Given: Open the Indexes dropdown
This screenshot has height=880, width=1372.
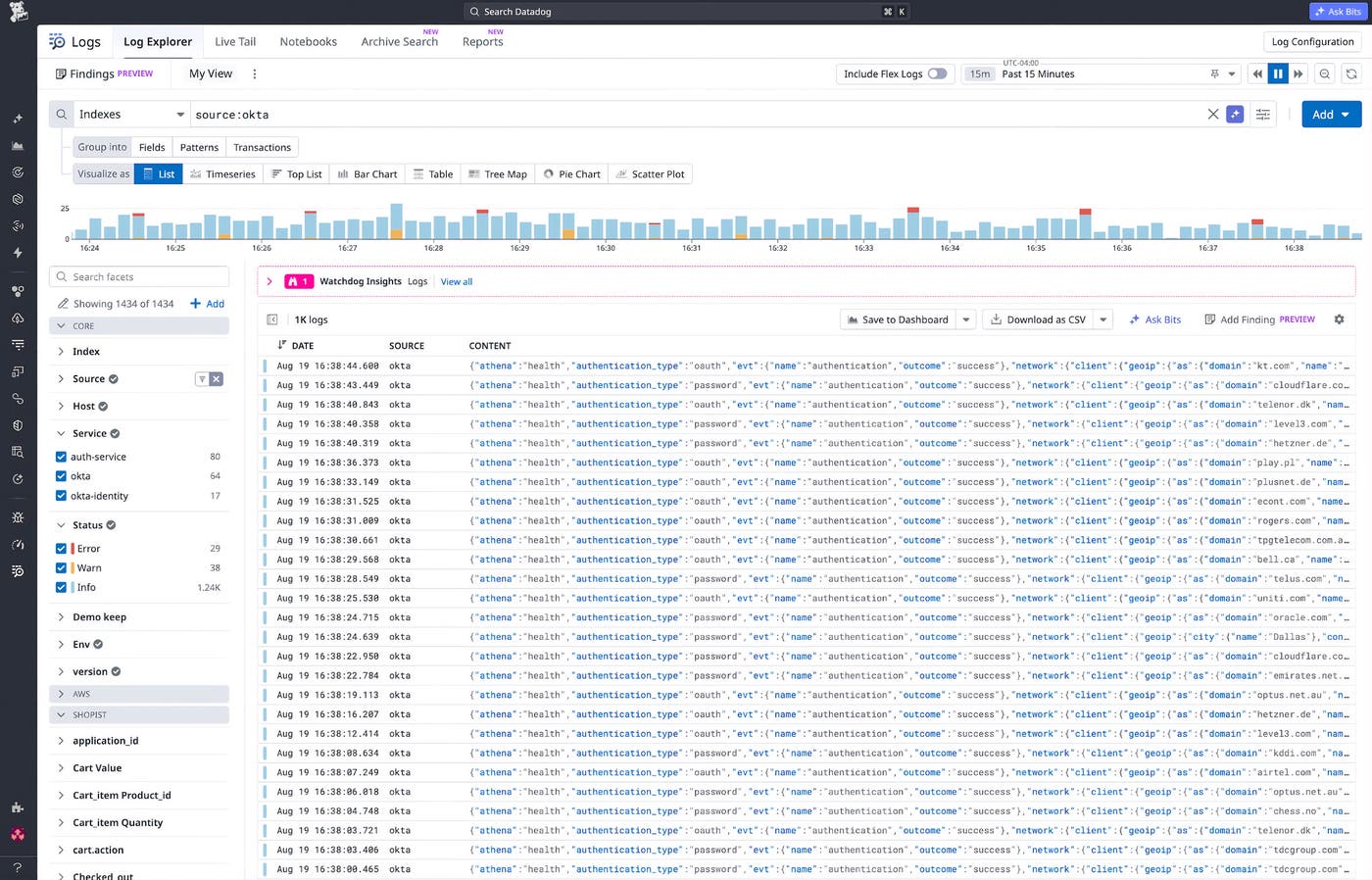Looking at the screenshot, I should point(131,115).
